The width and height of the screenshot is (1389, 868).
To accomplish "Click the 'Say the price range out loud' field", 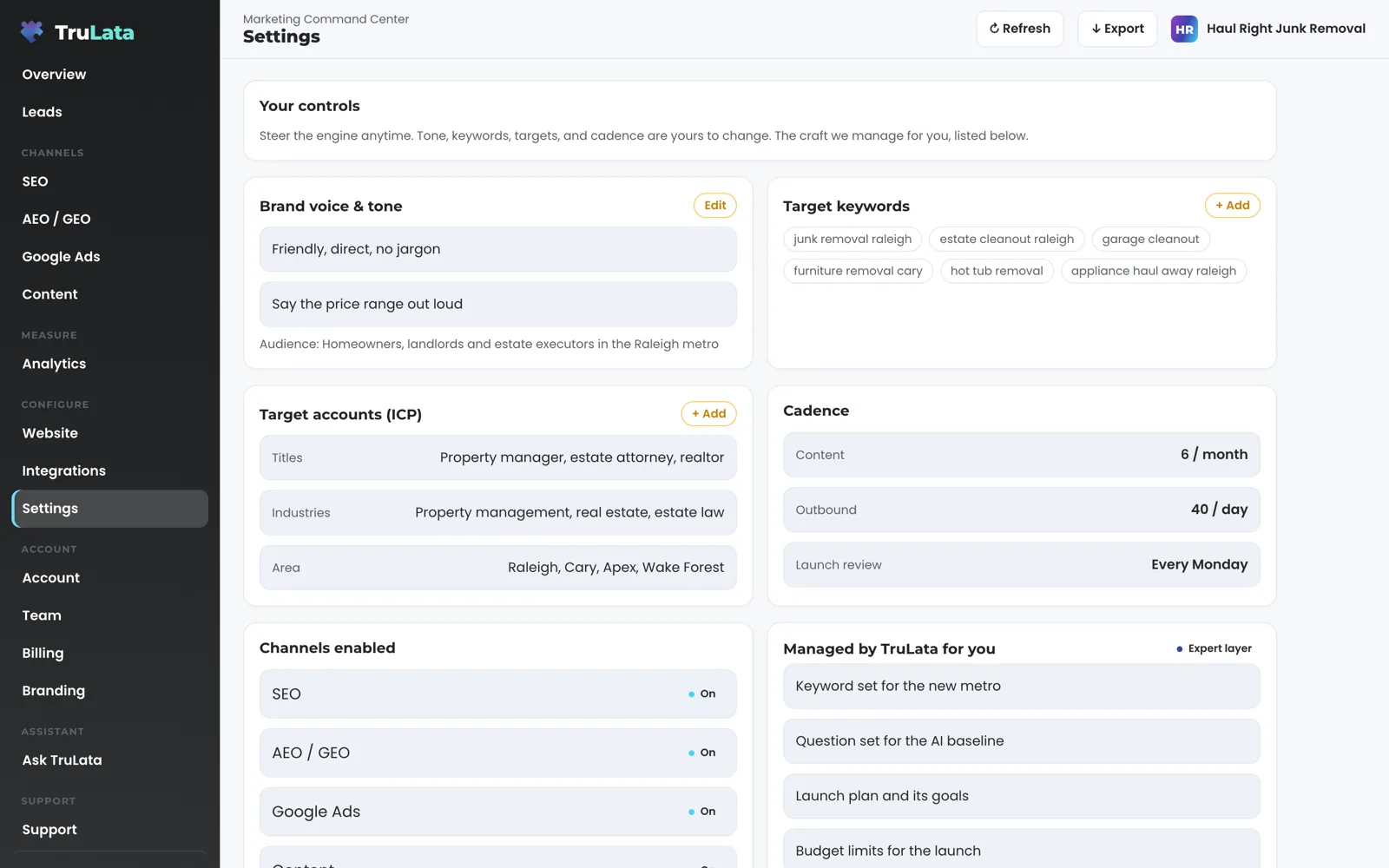I will click(x=498, y=305).
